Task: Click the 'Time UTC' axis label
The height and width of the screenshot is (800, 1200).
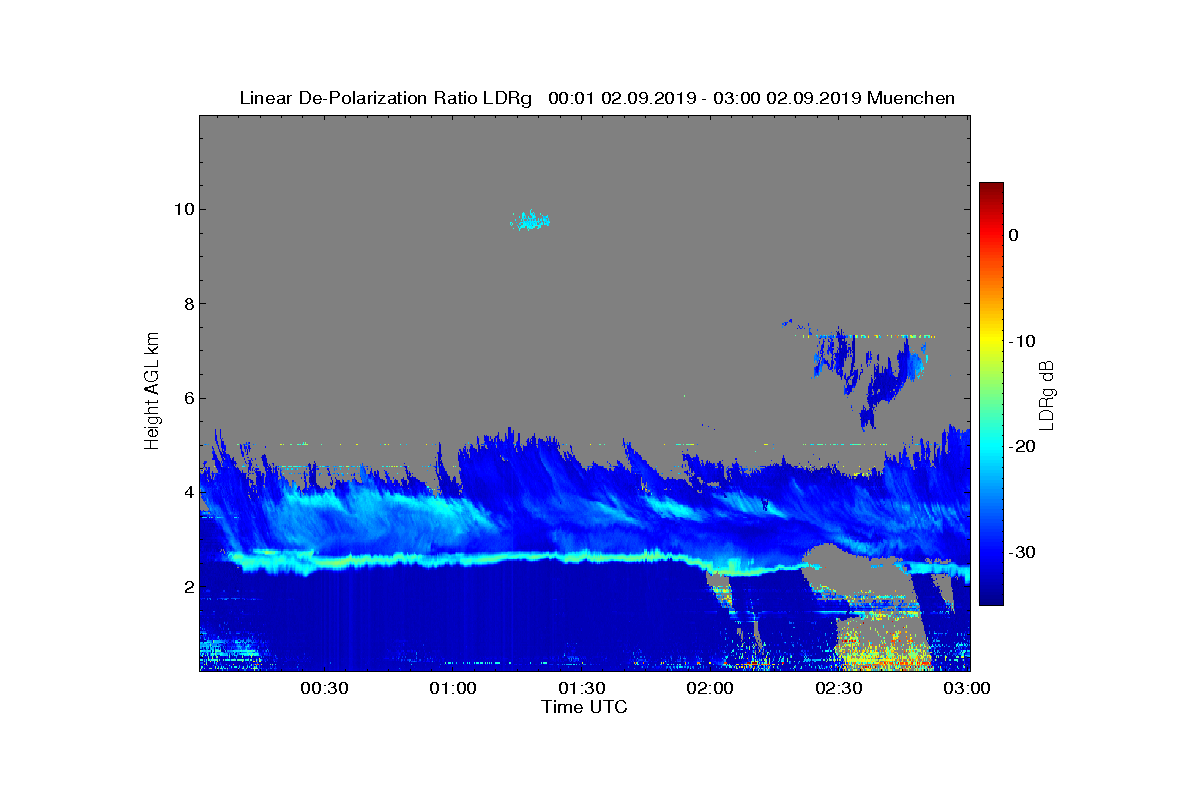Action: point(584,707)
